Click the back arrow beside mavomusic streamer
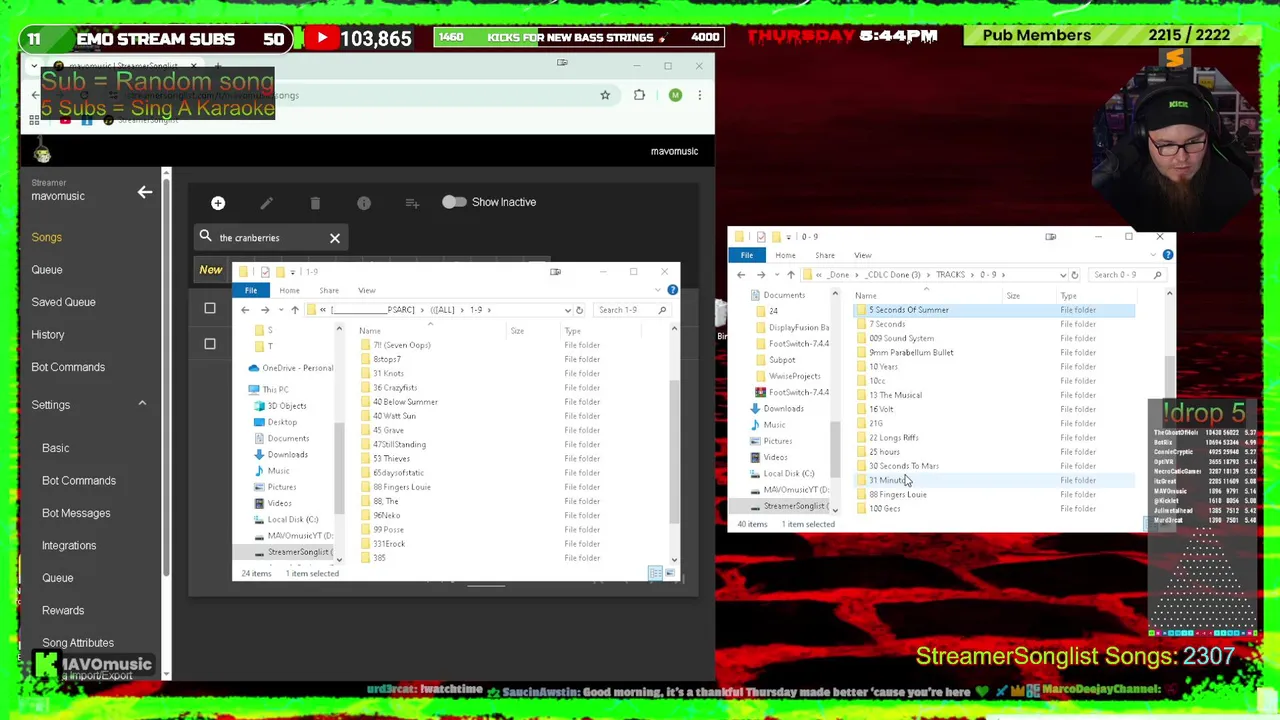The height and width of the screenshot is (720, 1280). click(145, 192)
